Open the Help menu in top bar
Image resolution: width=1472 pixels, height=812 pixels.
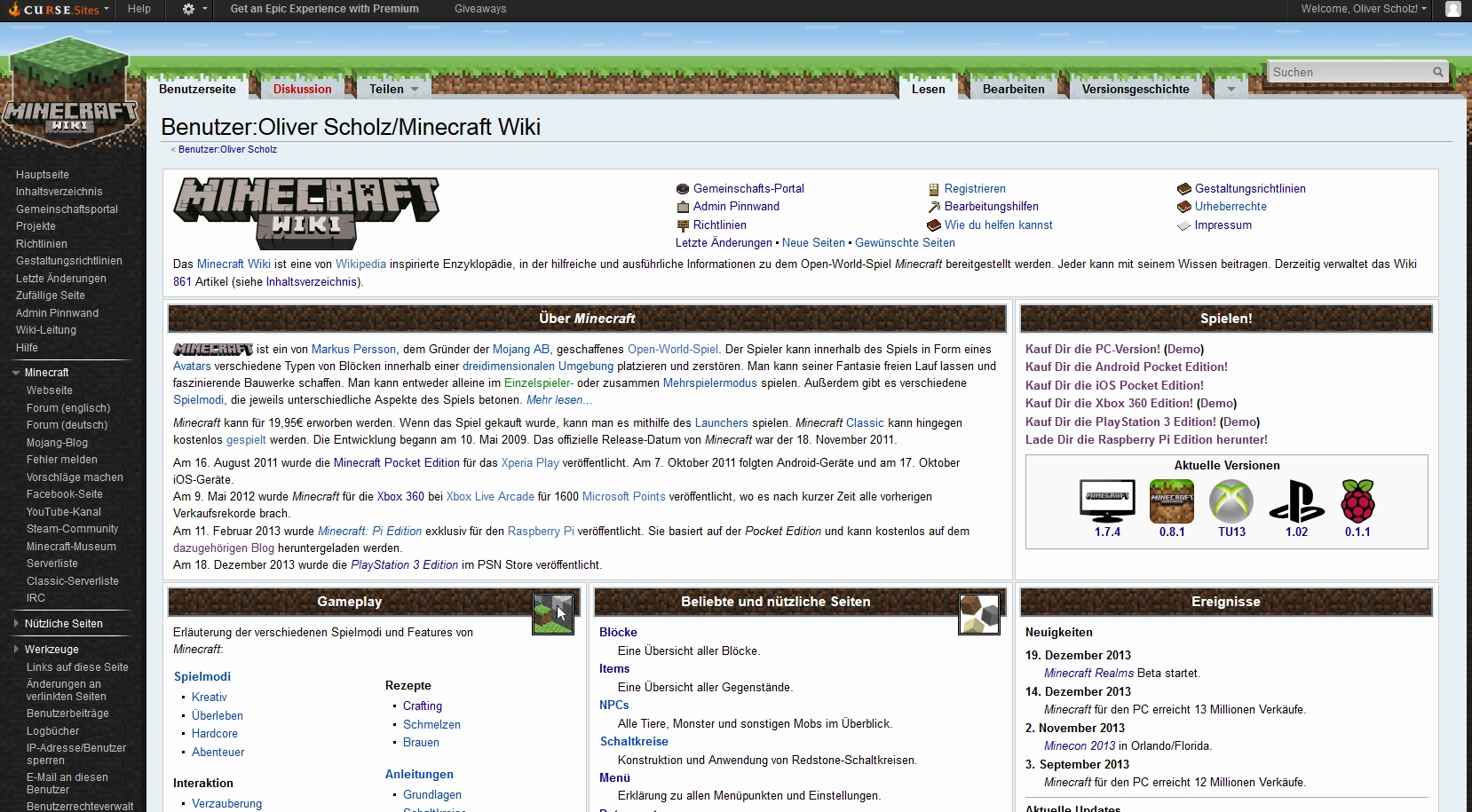point(139,9)
